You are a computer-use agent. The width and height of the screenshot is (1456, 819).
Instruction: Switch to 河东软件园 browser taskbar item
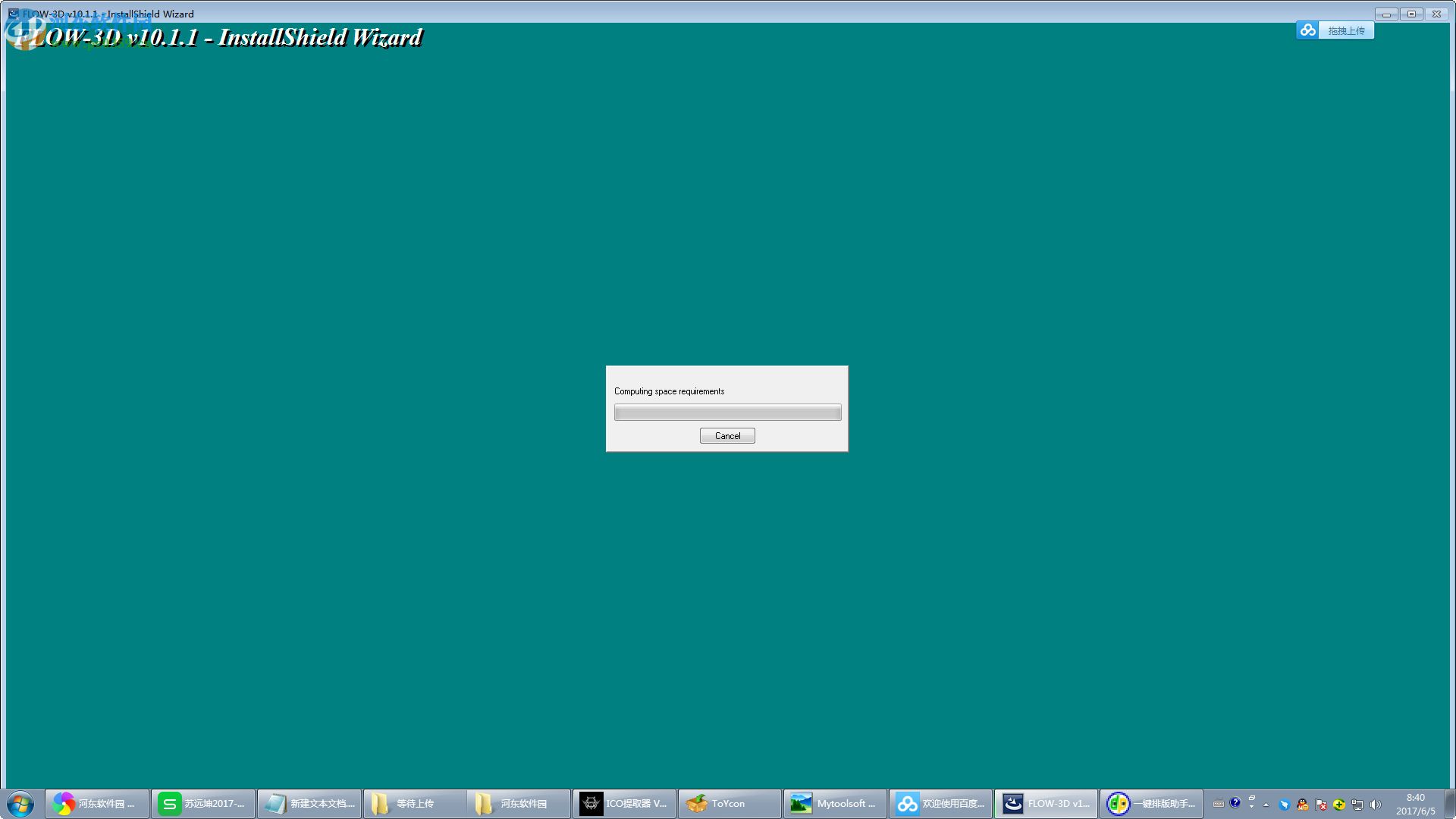click(x=97, y=804)
